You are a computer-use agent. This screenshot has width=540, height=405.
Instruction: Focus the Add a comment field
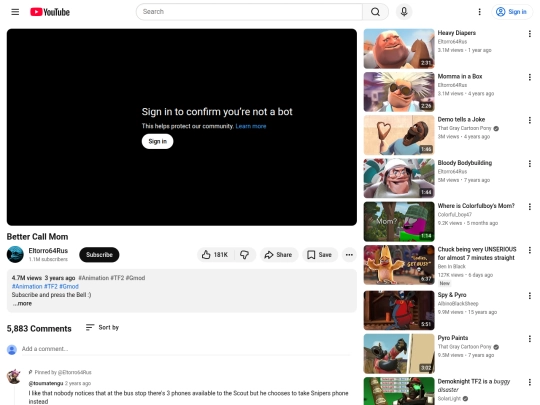click(x=186, y=349)
